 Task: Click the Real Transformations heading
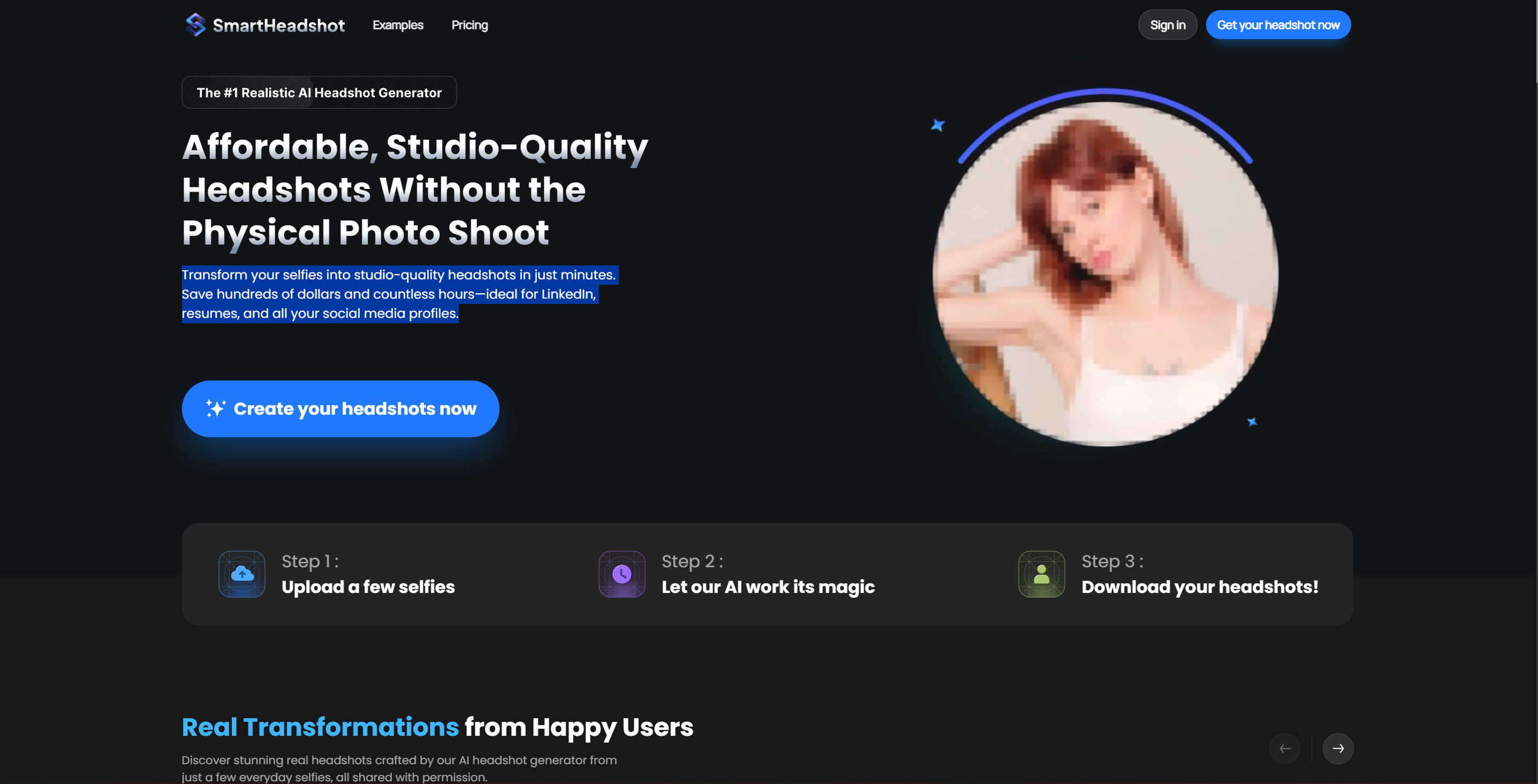point(437,727)
